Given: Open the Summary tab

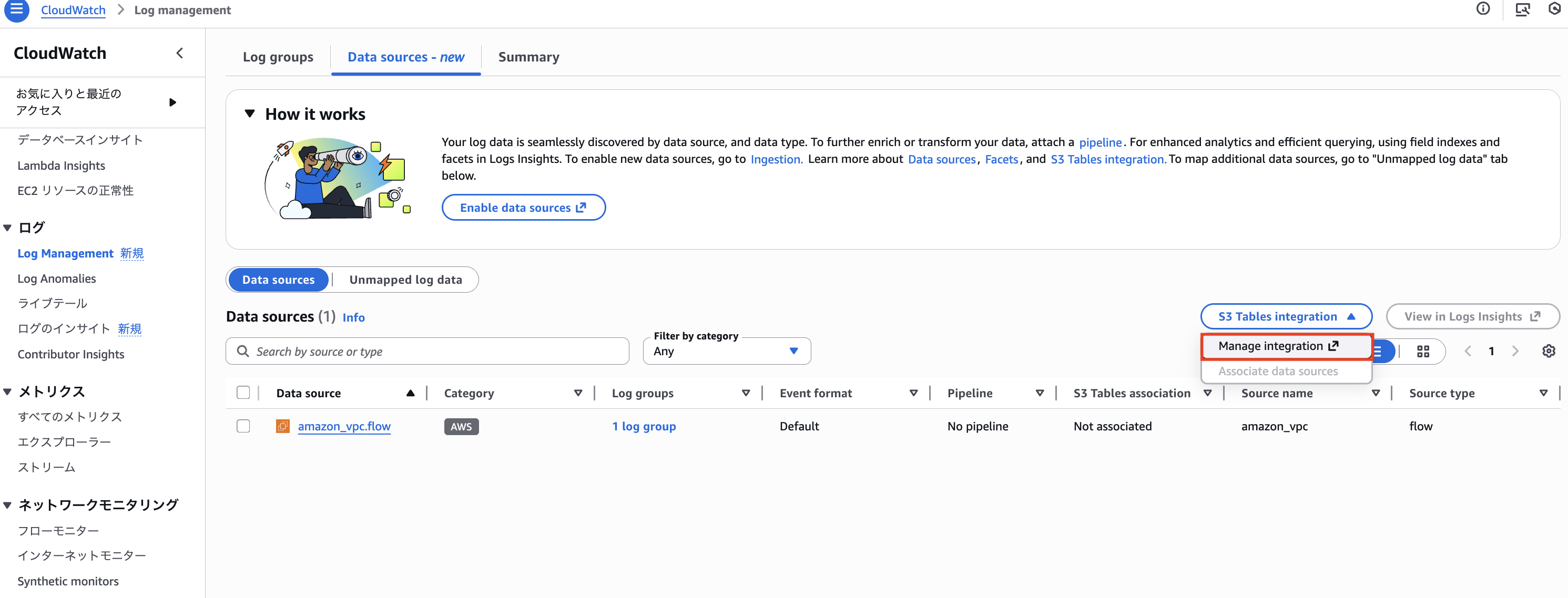Looking at the screenshot, I should [528, 57].
